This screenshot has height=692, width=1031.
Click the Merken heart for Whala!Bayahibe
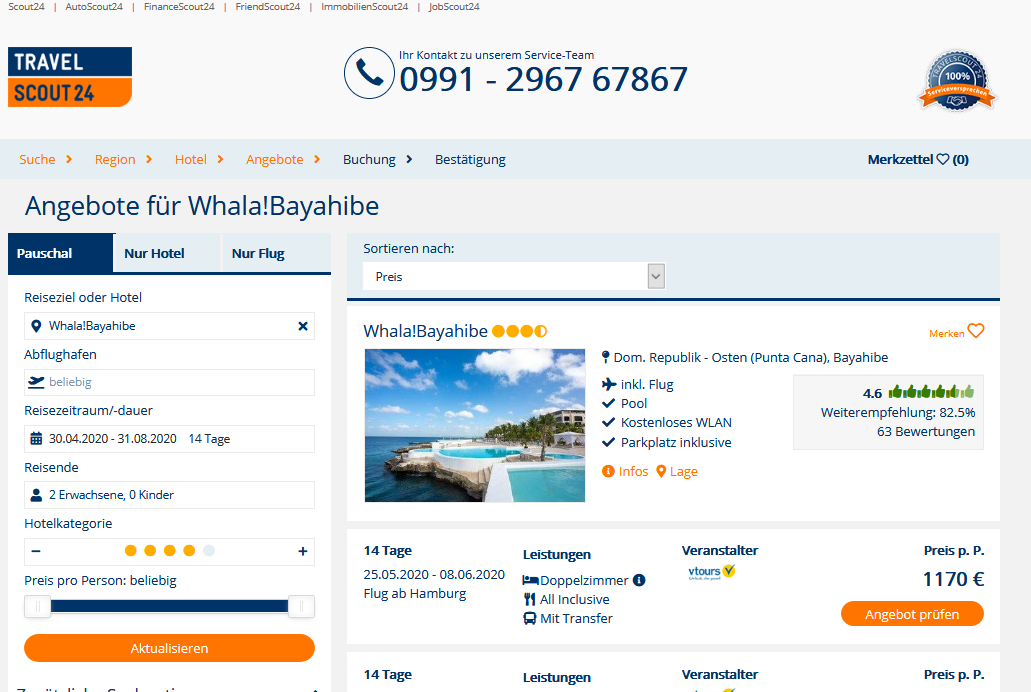(976, 331)
